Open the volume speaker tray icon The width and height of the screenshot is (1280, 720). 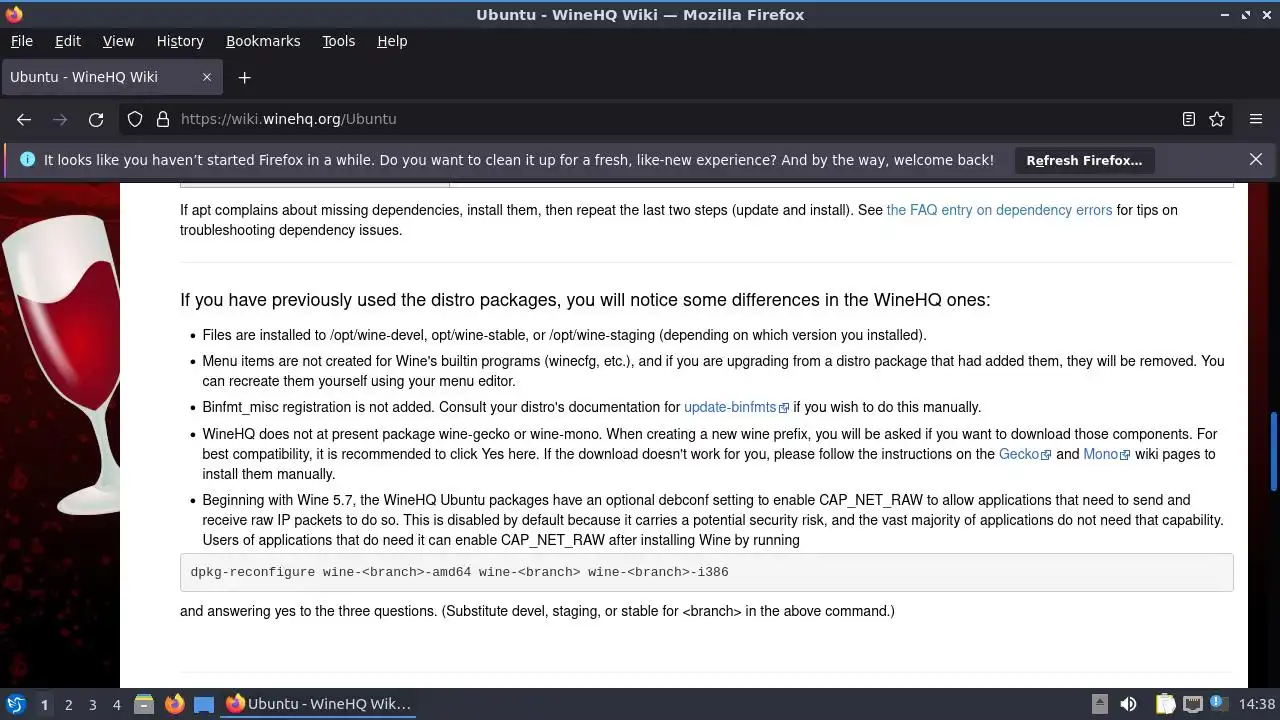click(1129, 704)
